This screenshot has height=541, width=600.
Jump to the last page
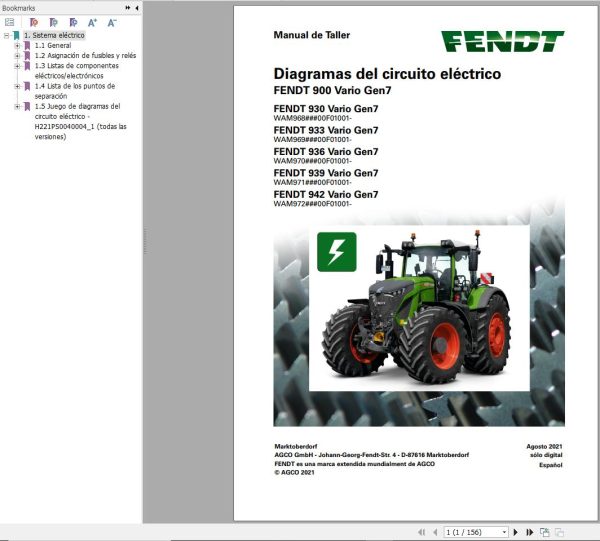(x=530, y=532)
